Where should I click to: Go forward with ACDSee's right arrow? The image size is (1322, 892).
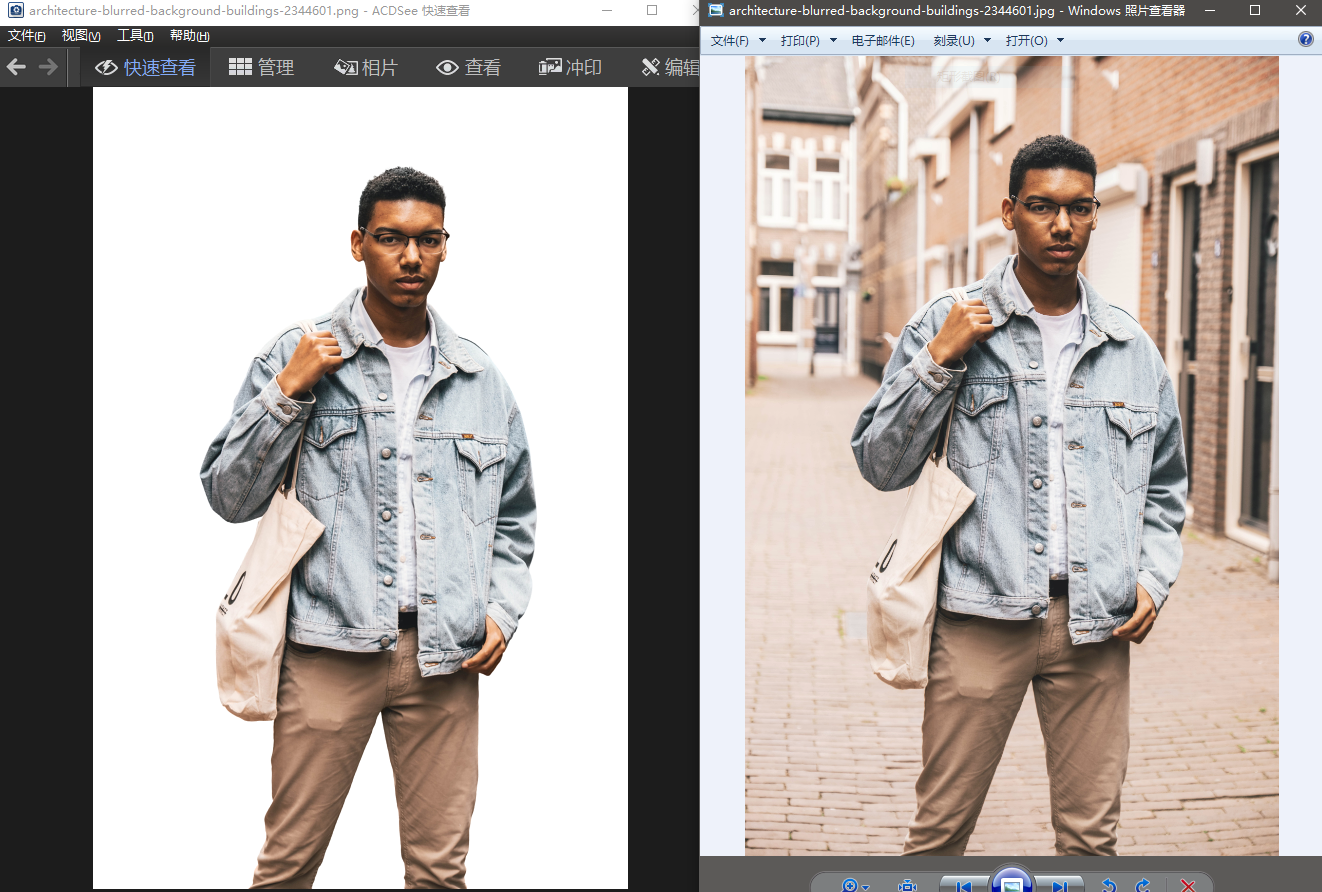click(x=48, y=67)
